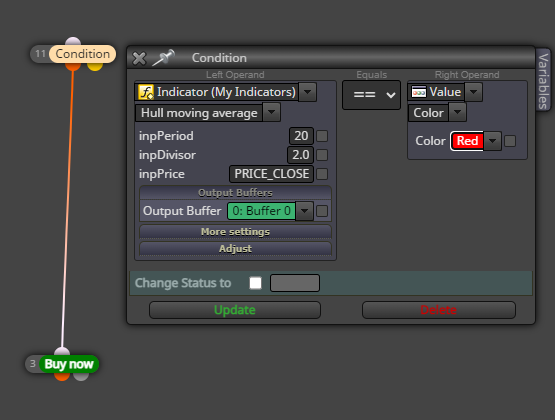Click the top input connector of Condition node
This screenshot has width=555, height=420.
click(73, 41)
